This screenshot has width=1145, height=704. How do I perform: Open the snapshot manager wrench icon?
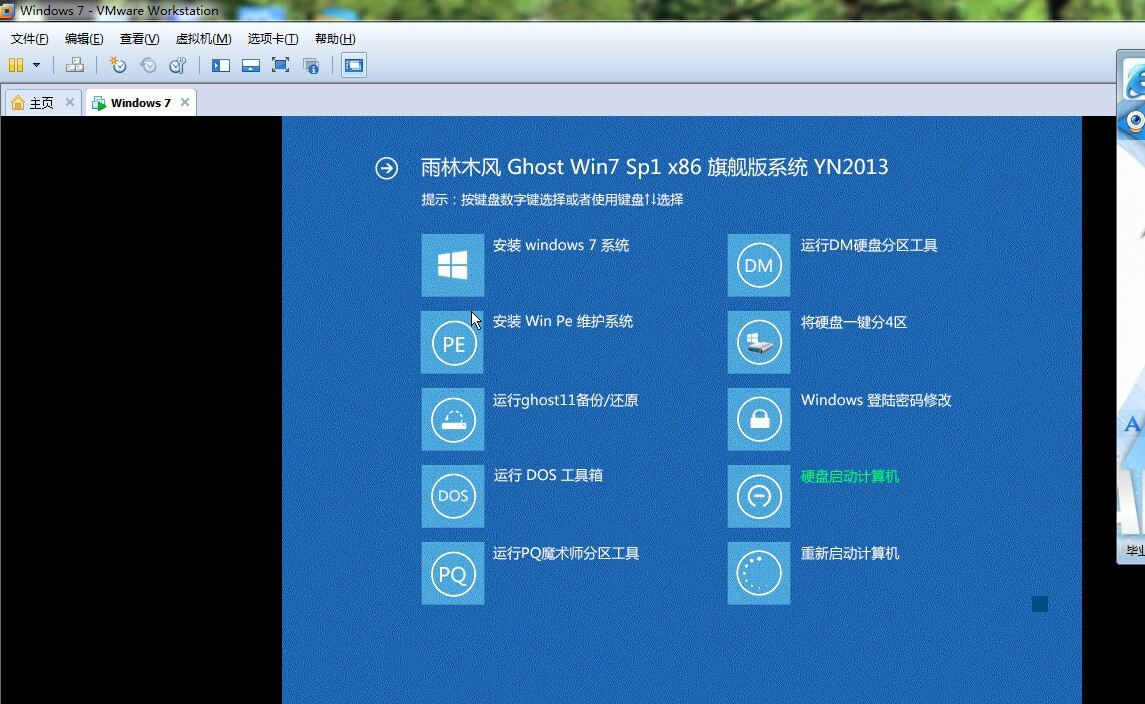177,65
